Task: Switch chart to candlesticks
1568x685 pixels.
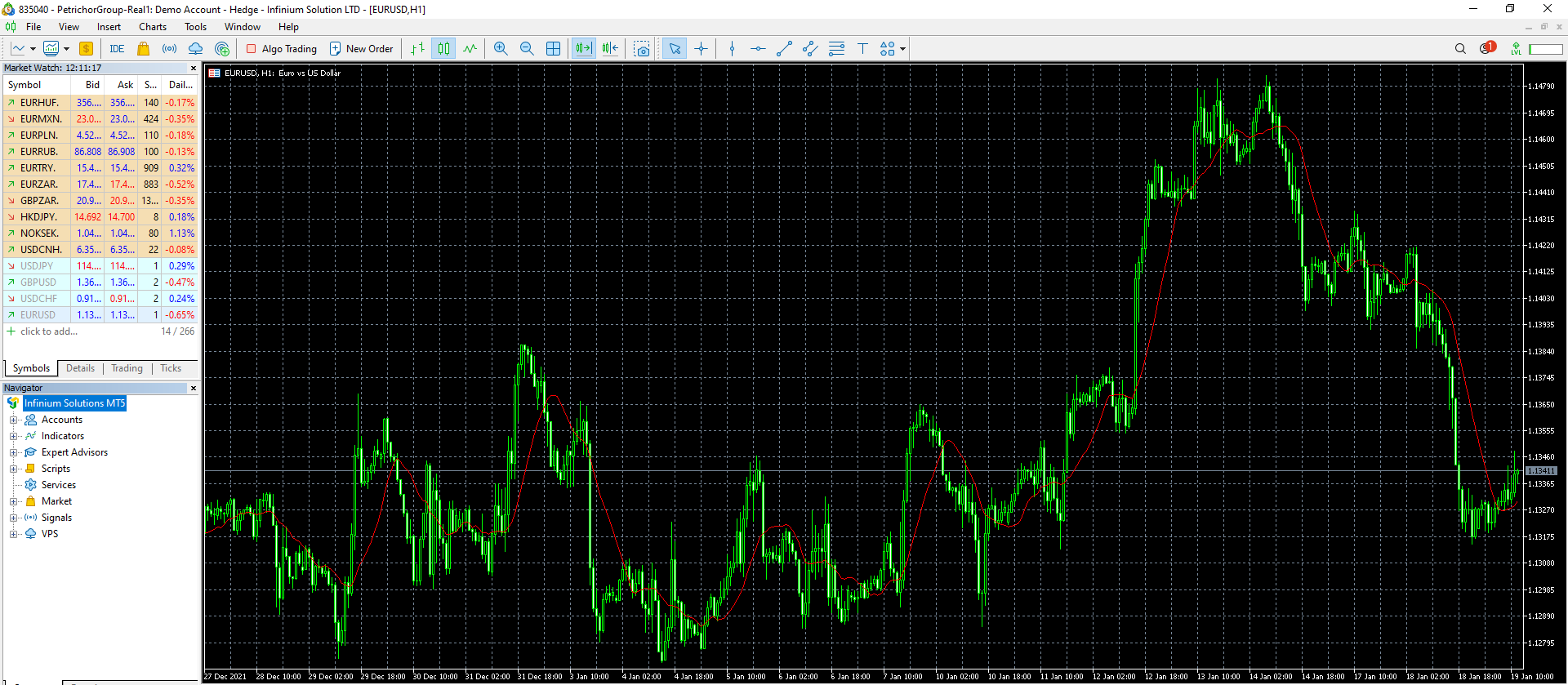Action: 443,49
